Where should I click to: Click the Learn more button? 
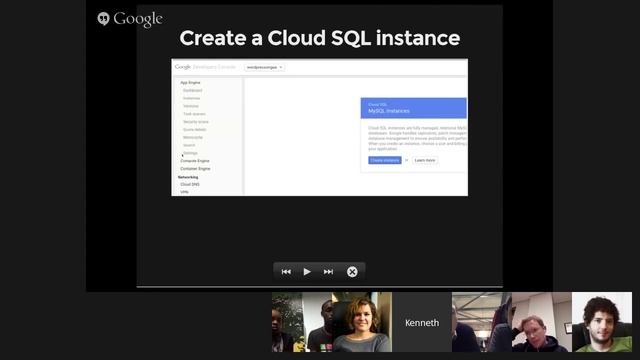(424, 160)
